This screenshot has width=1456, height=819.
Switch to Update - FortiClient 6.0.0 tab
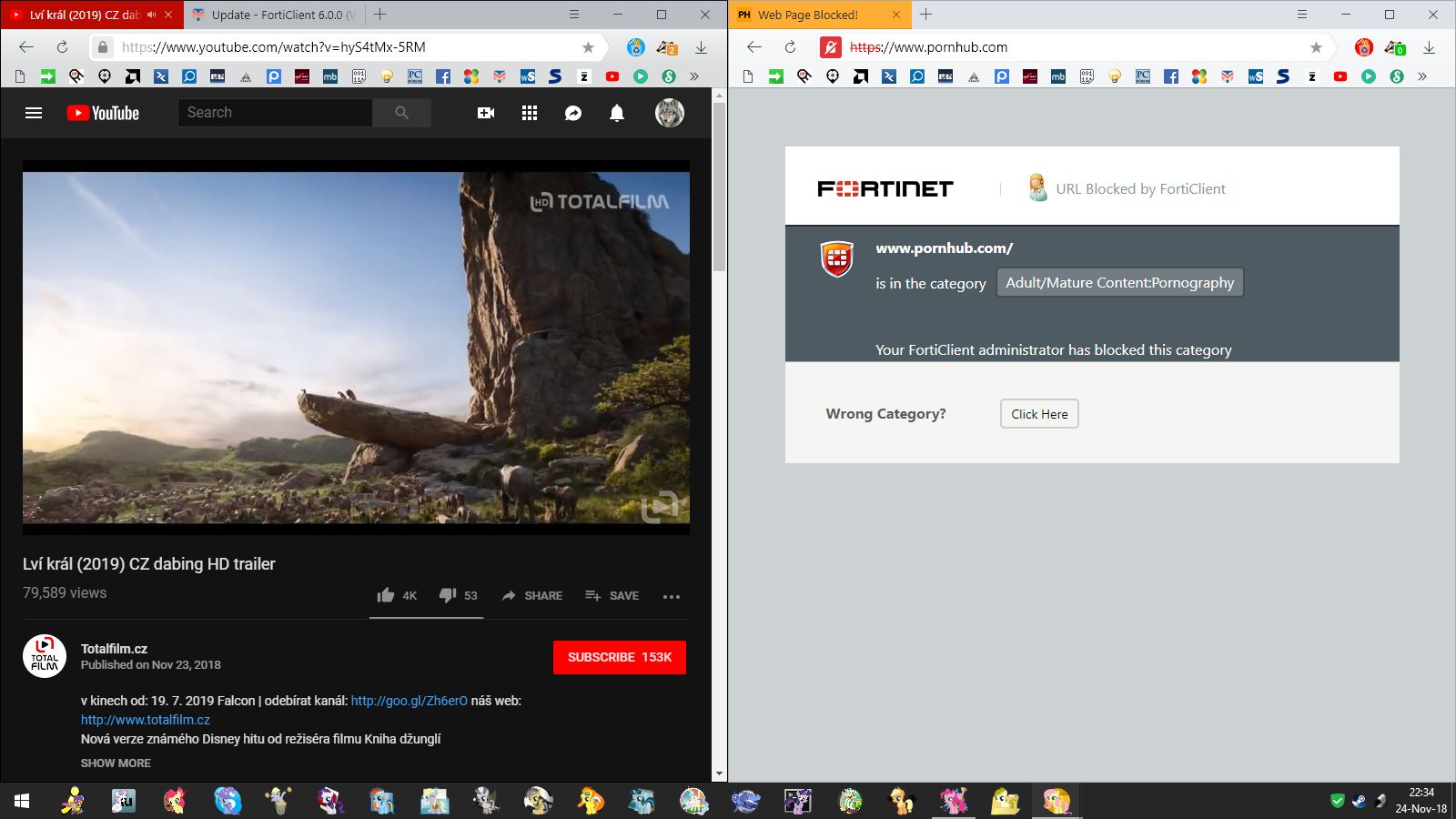click(x=274, y=15)
